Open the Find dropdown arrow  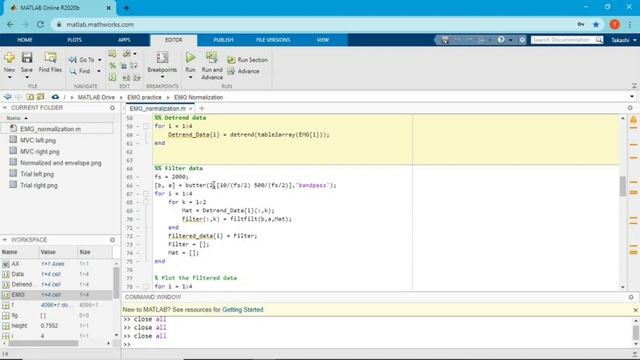point(99,71)
